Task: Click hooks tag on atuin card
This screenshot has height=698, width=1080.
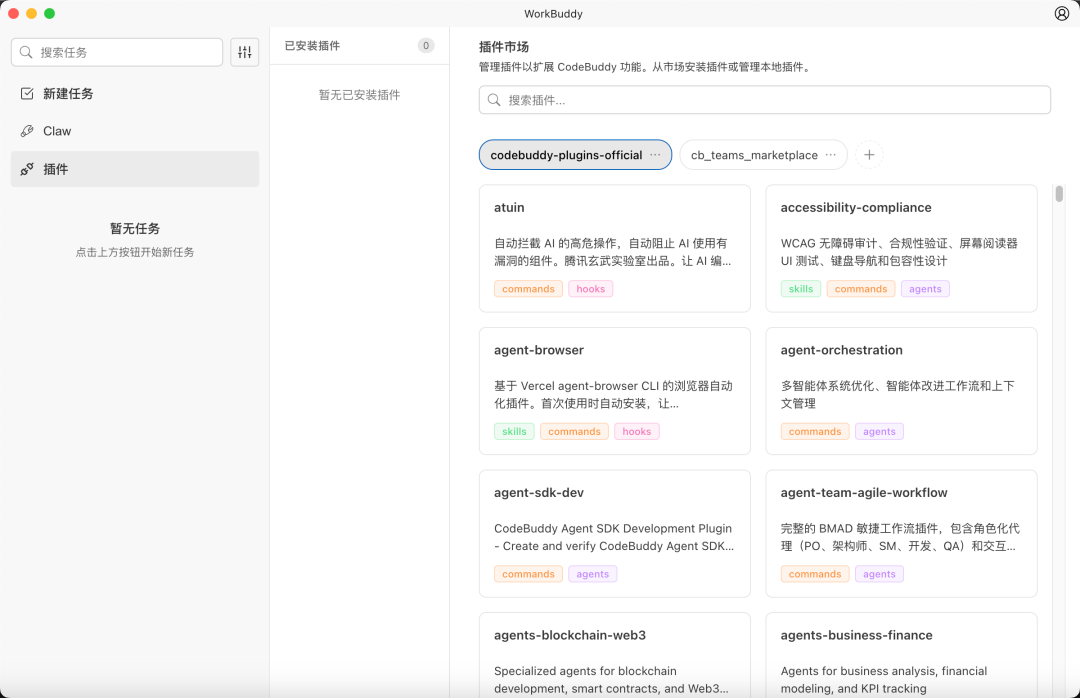Action: (x=590, y=289)
